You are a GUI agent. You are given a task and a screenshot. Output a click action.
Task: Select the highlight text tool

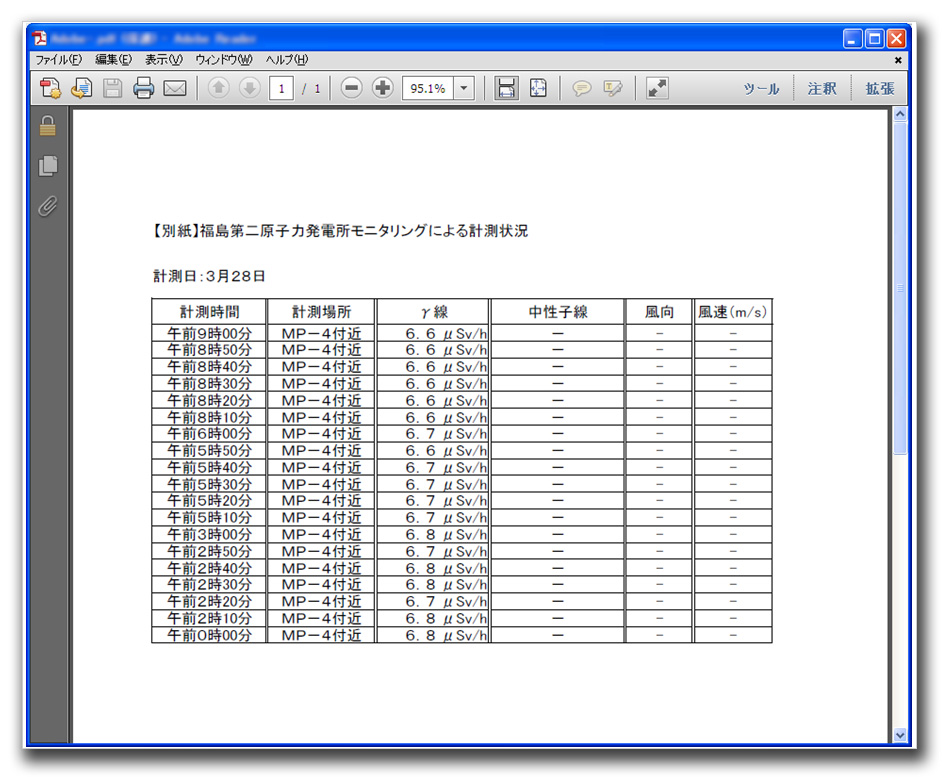612,88
